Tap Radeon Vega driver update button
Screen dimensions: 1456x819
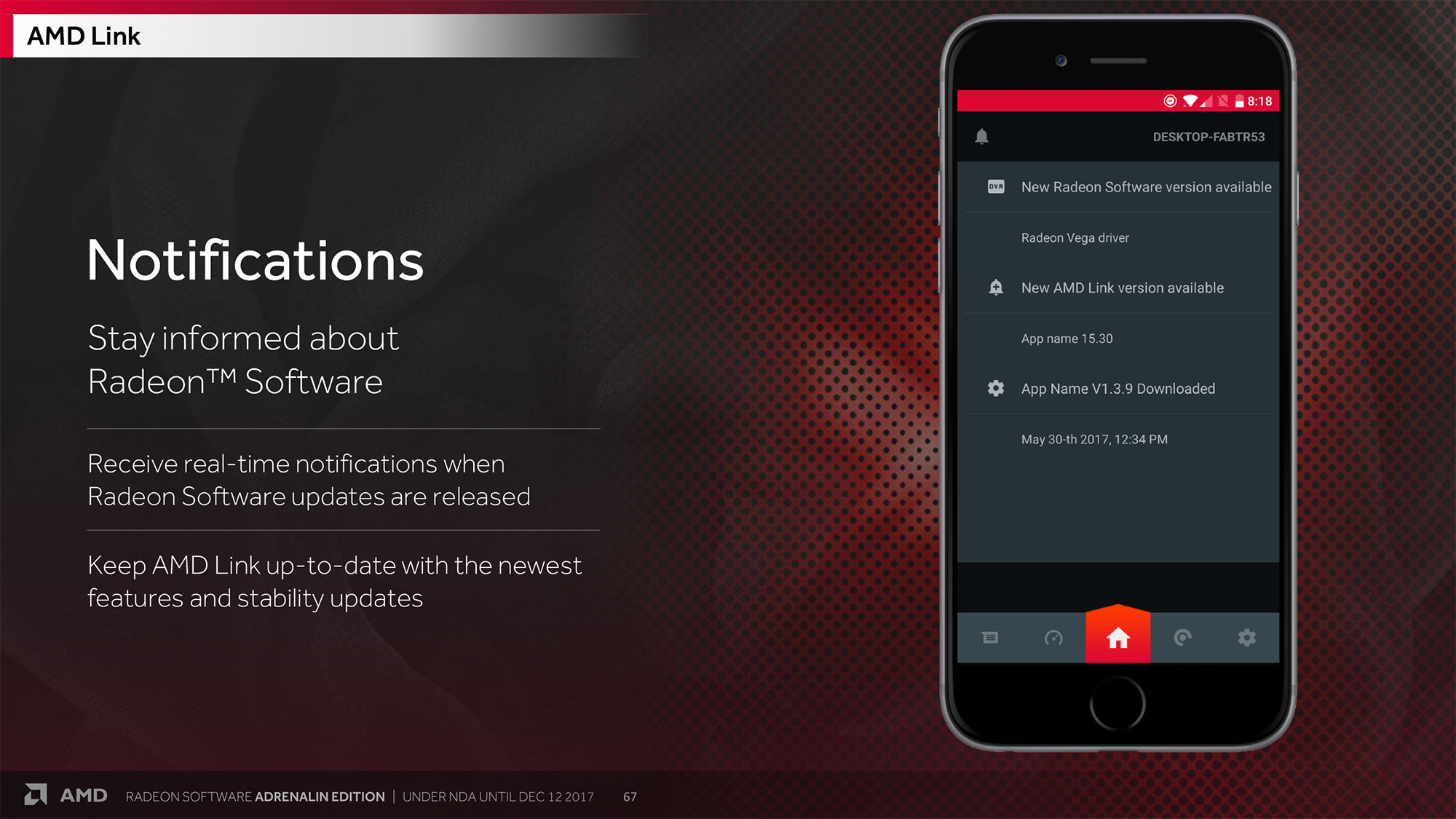click(x=1119, y=237)
